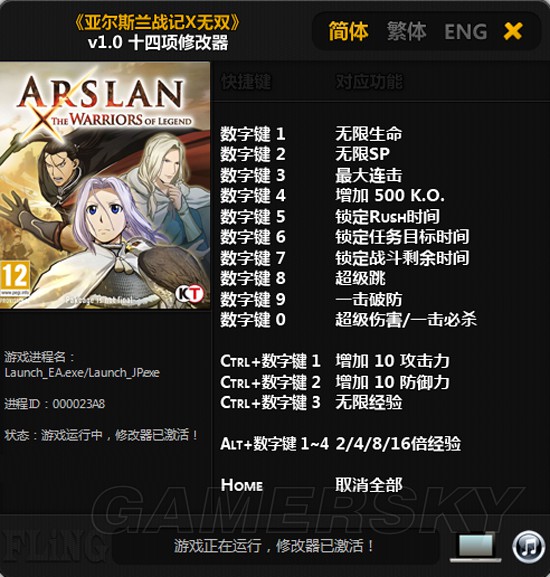This screenshot has width=550, height=577.
Task: Switch language to 简体
Action: [x=348, y=31]
